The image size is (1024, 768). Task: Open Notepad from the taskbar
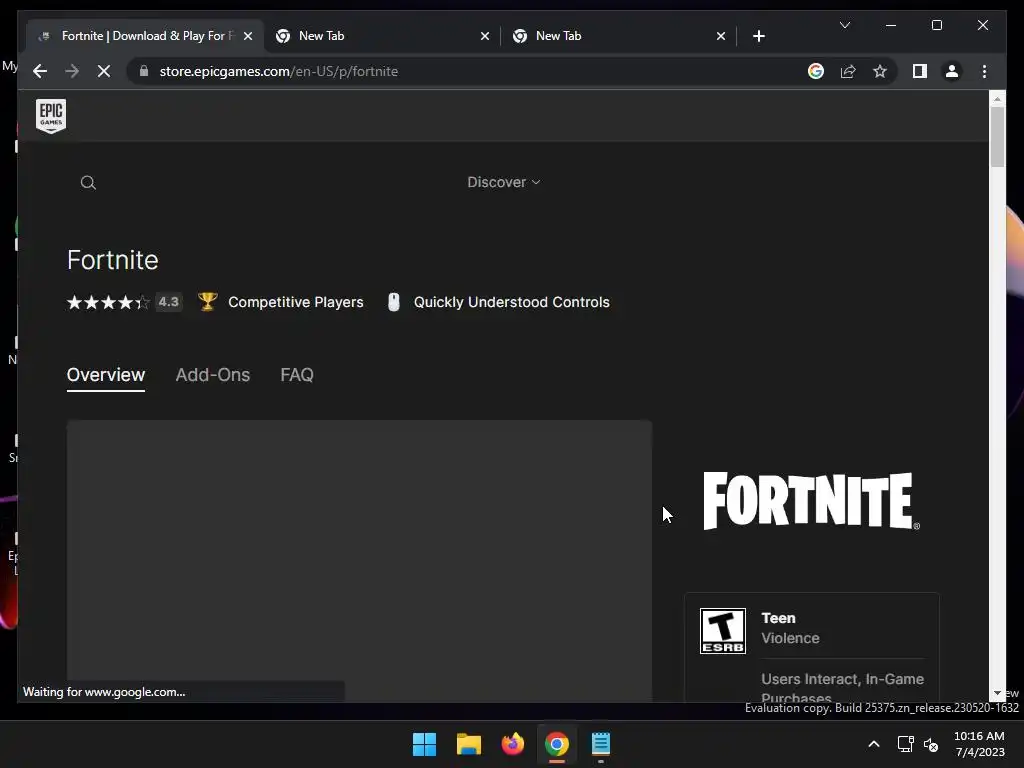click(601, 744)
